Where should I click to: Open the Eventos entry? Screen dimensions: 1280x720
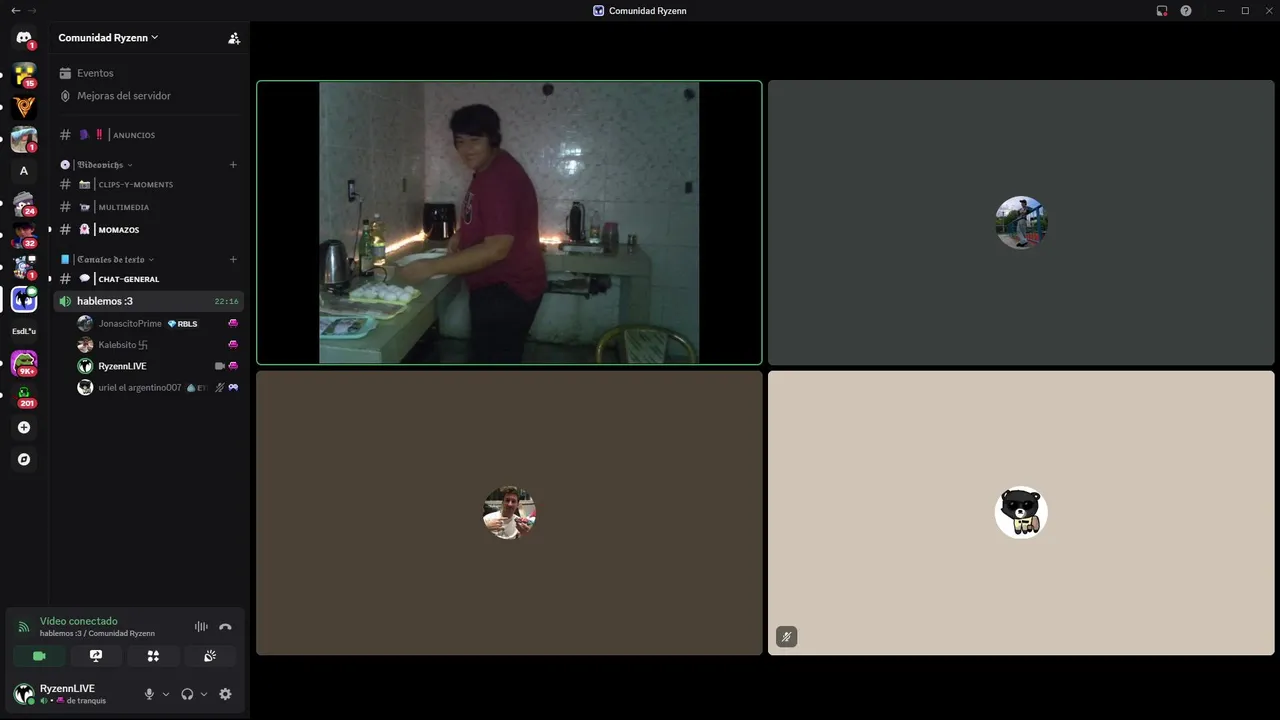148,73
